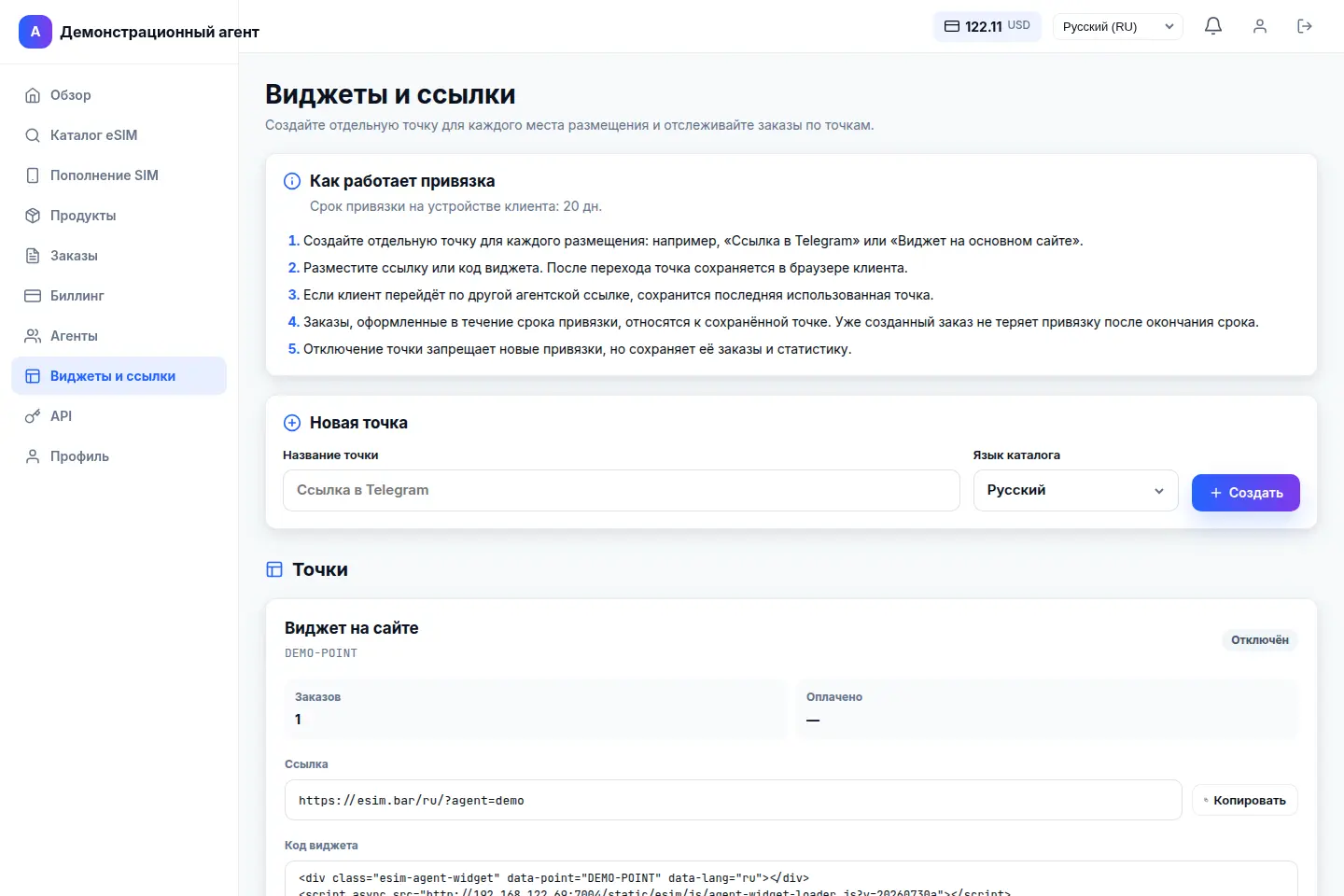Open Каталог eSIM menu item
The image size is (1344, 896).
[x=119, y=135]
